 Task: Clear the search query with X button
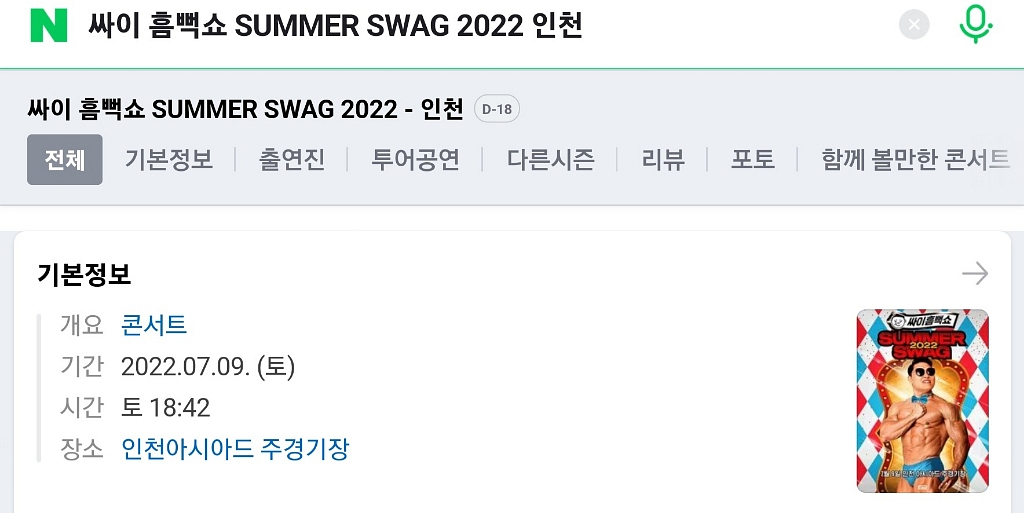914,25
